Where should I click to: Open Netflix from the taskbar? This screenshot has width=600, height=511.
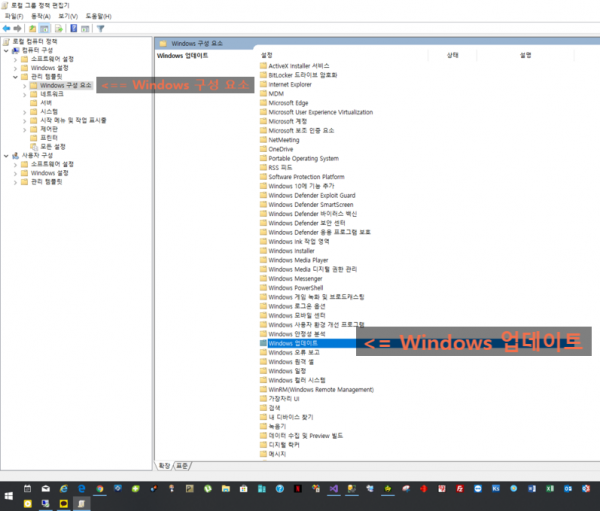tap(298, 489)
